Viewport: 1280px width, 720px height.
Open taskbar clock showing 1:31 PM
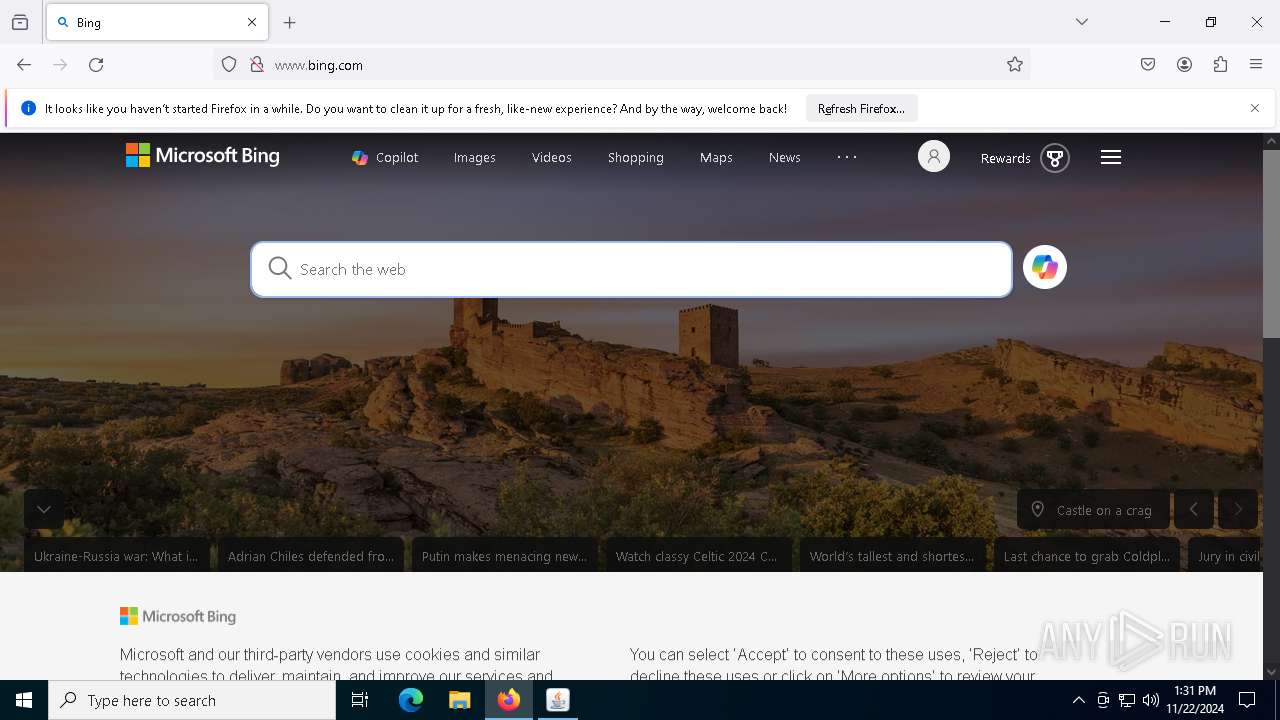point(1196,700)
